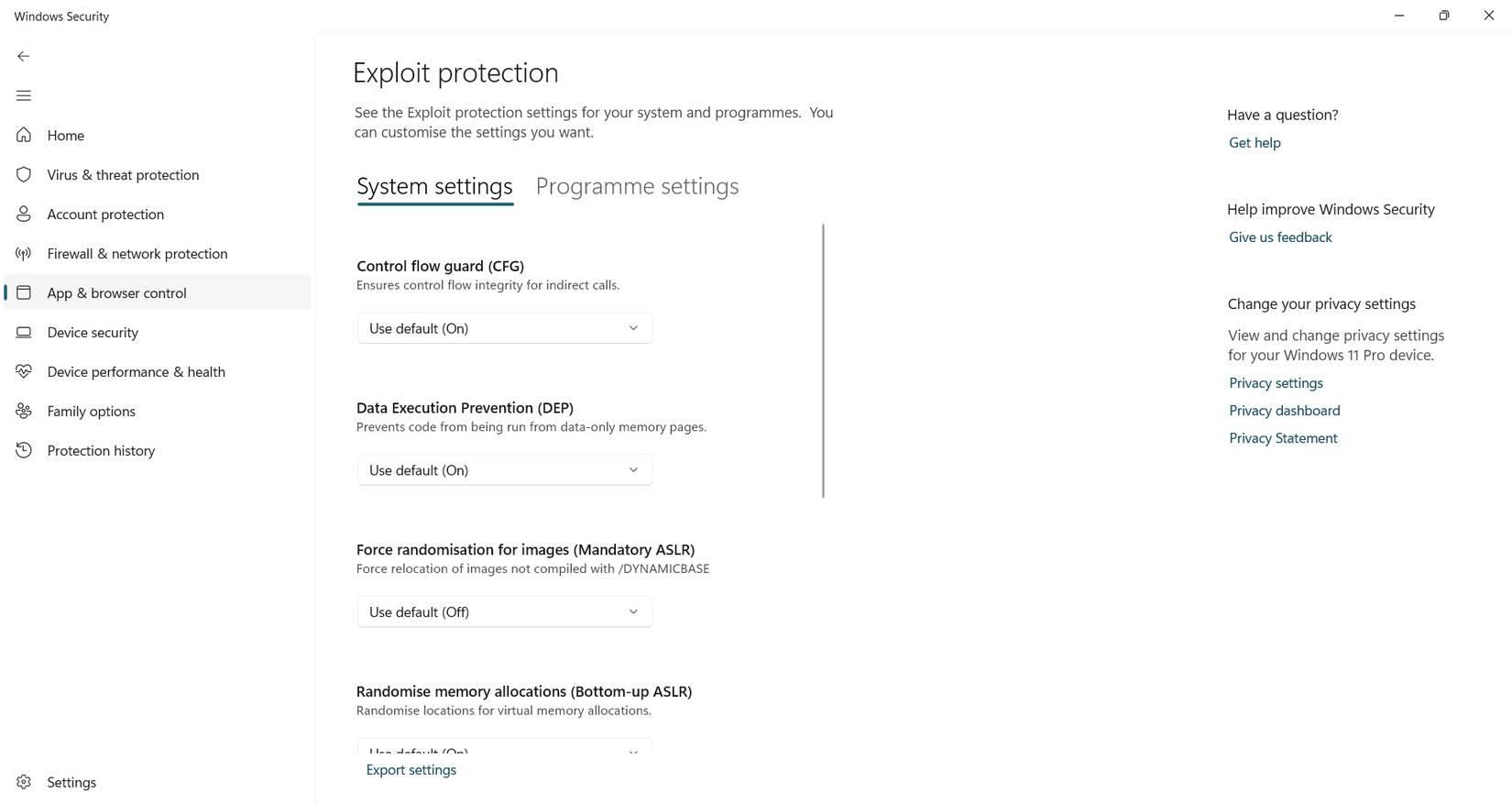
Task: Open the Mandatory ASLR dropdown
Action: click(x=503, y=611)
